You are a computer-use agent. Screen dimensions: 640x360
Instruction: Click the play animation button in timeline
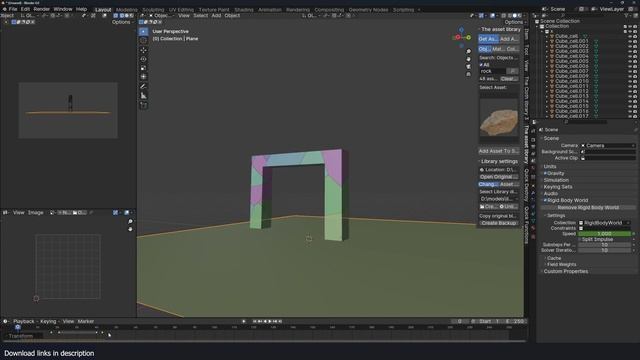tap(270, 322)
